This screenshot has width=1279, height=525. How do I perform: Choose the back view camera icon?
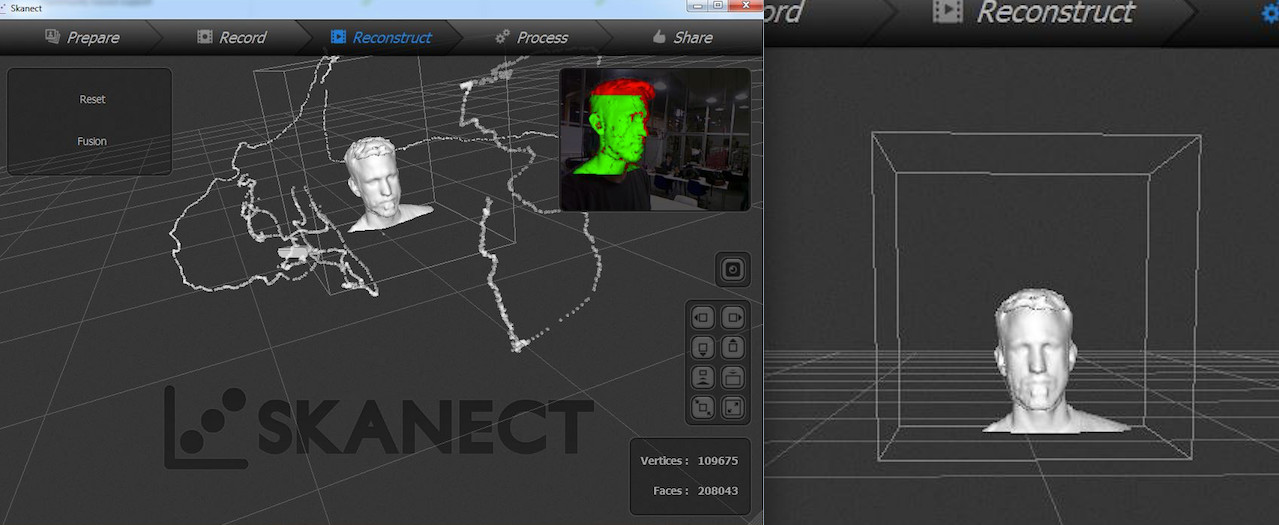point(733,378)
